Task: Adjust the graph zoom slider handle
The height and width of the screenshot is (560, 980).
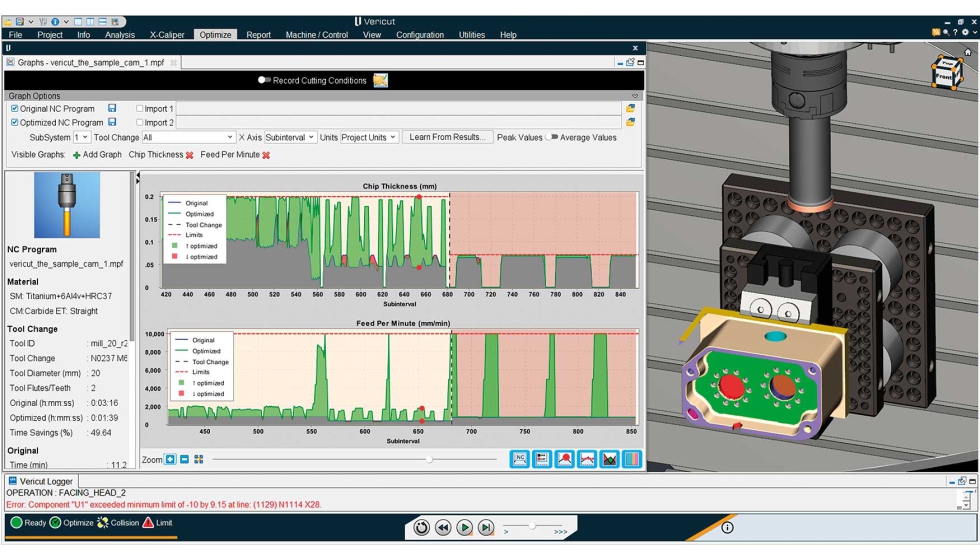Action: (429, 459)
